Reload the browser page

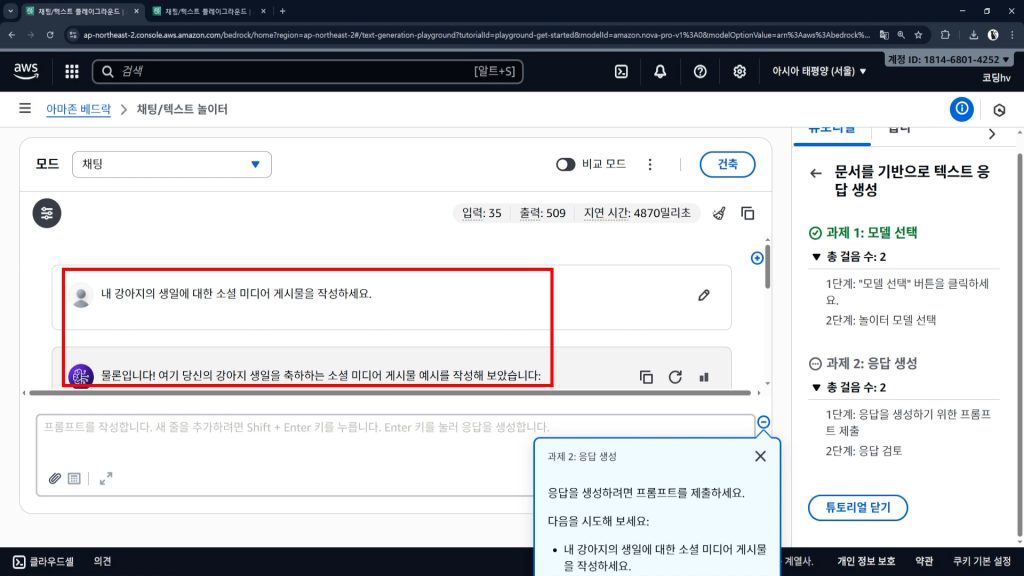(50, 35)
